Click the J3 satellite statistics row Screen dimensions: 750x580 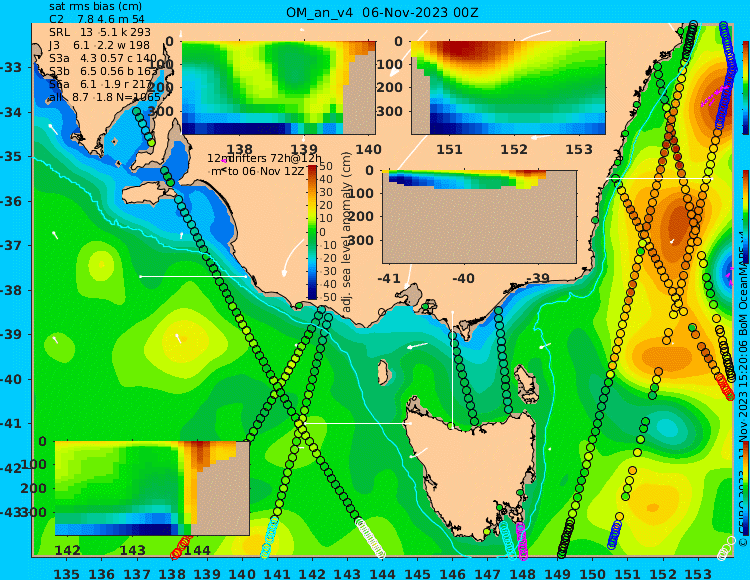99,45
